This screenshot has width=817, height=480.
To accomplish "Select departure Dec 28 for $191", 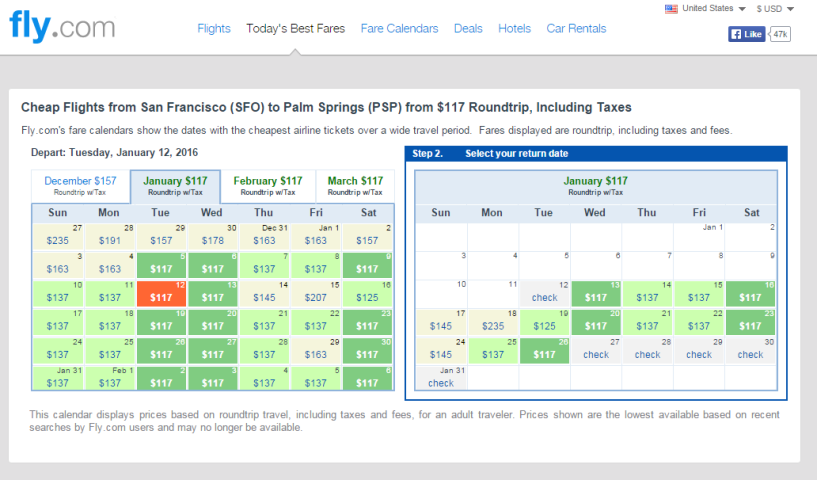I will pyautogui.click(x=109, y=236).
